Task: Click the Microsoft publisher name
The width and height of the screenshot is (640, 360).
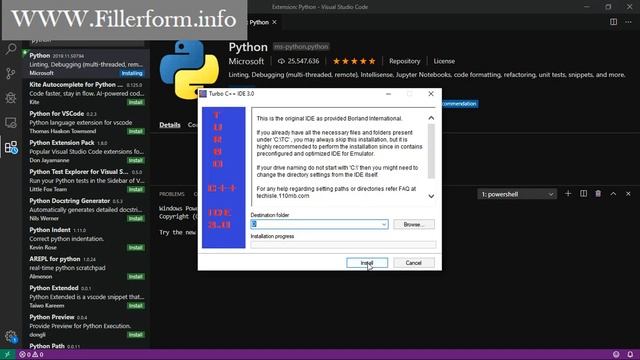Action: (x=246, y=61)
